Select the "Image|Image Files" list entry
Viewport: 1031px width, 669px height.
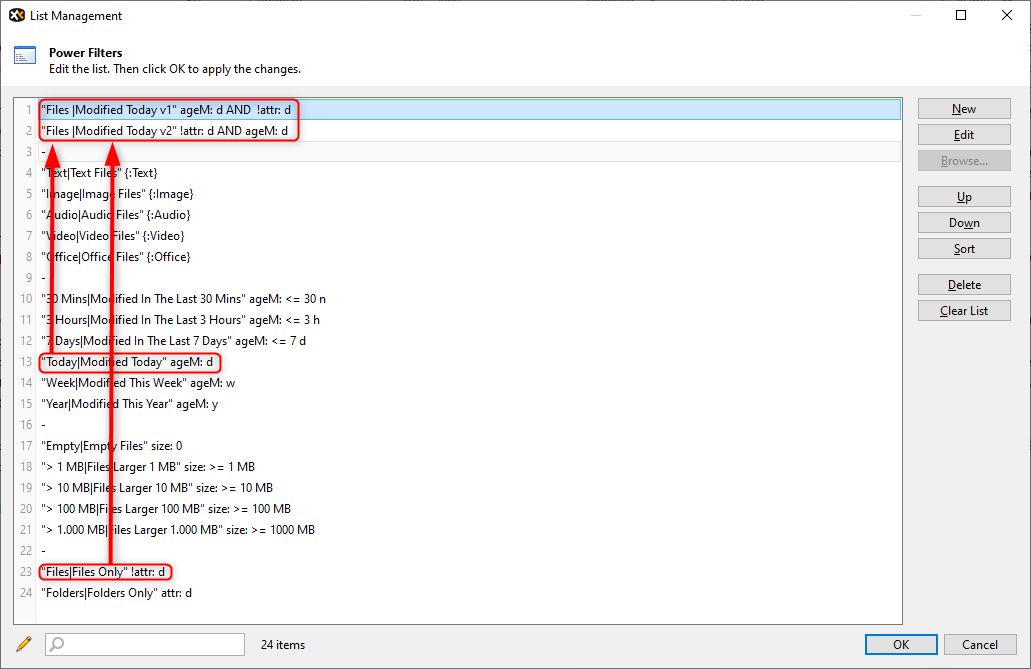tap(117, 194)
